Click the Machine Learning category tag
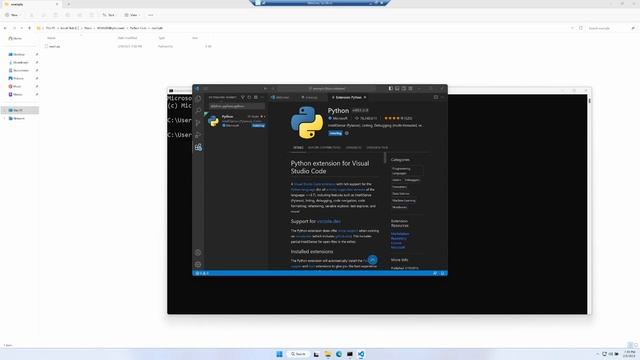Image resolution: width=640 pixels, height=360 pixels. [404, 200]
